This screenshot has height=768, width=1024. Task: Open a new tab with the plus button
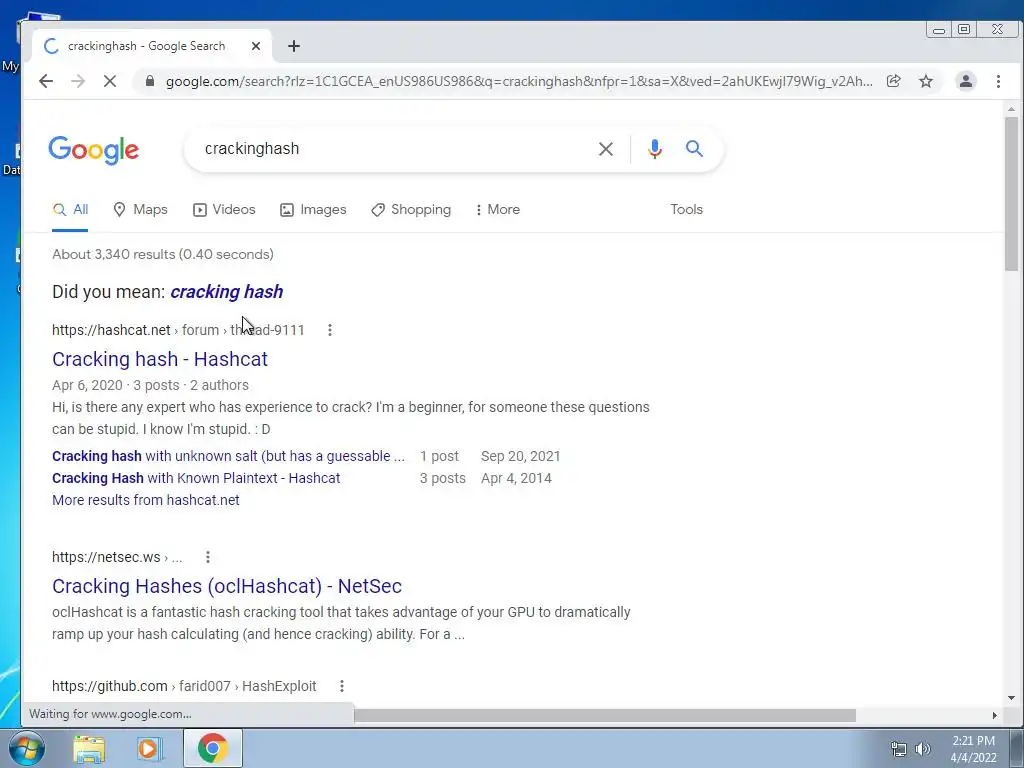294,46
